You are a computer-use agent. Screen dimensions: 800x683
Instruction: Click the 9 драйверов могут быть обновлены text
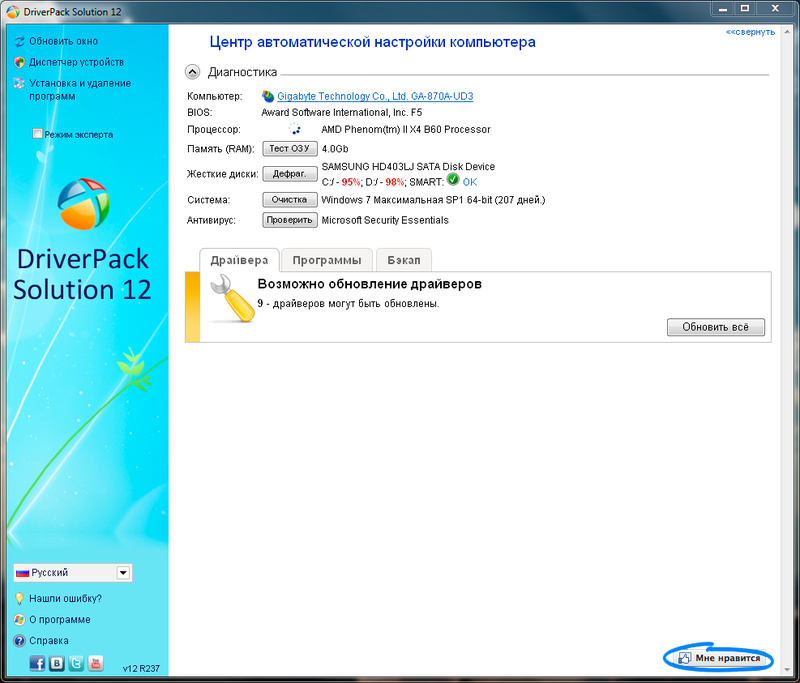click(348, 303)
